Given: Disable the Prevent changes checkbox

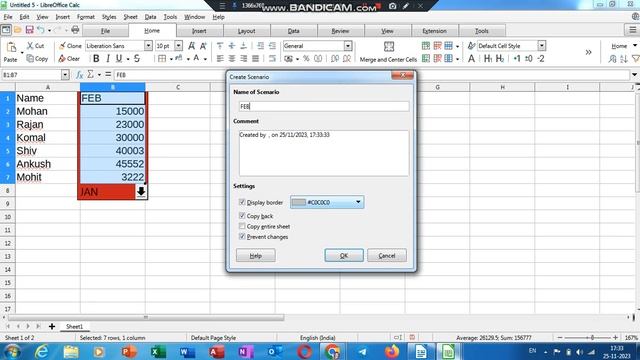Looking at the screenshot, I should (242, 236).
